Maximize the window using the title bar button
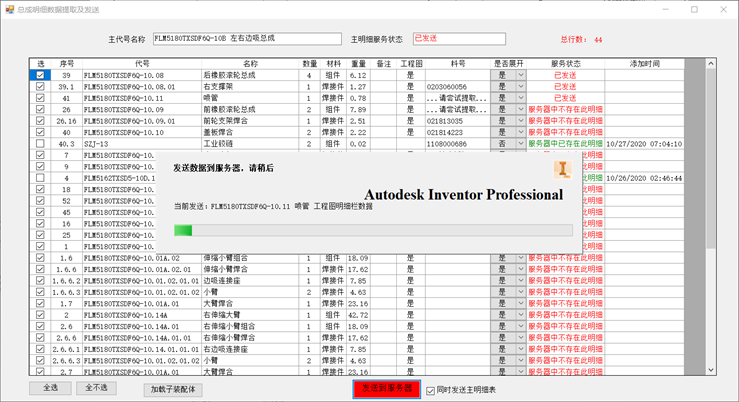739x402 pixels. (x=694, y=9)
